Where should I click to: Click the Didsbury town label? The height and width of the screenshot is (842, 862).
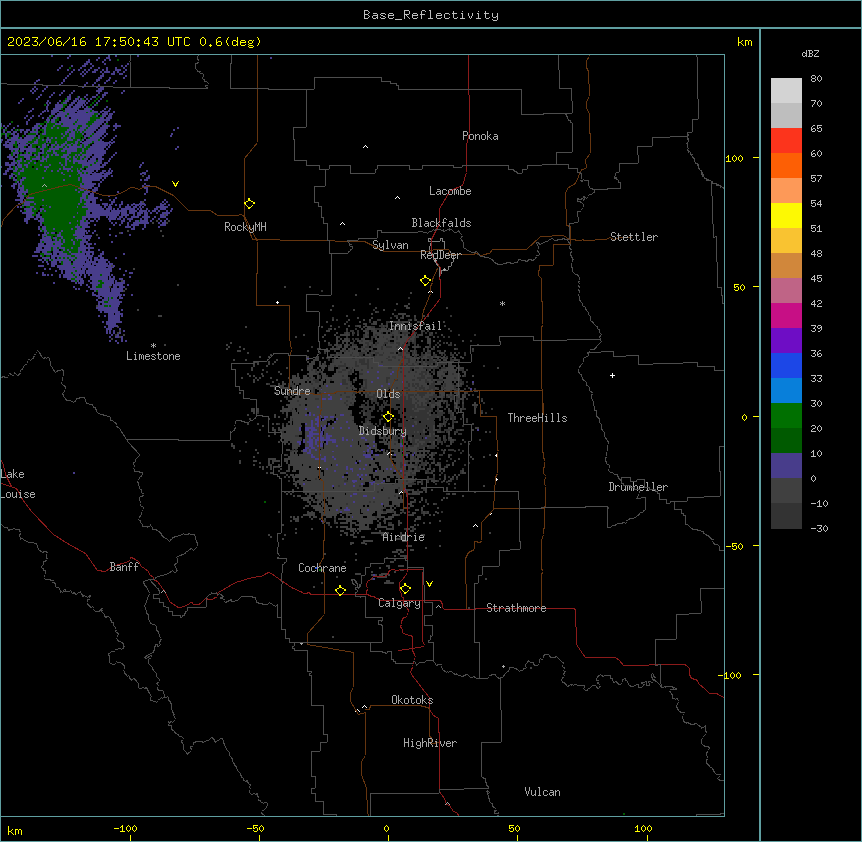[x=383, y=431]
